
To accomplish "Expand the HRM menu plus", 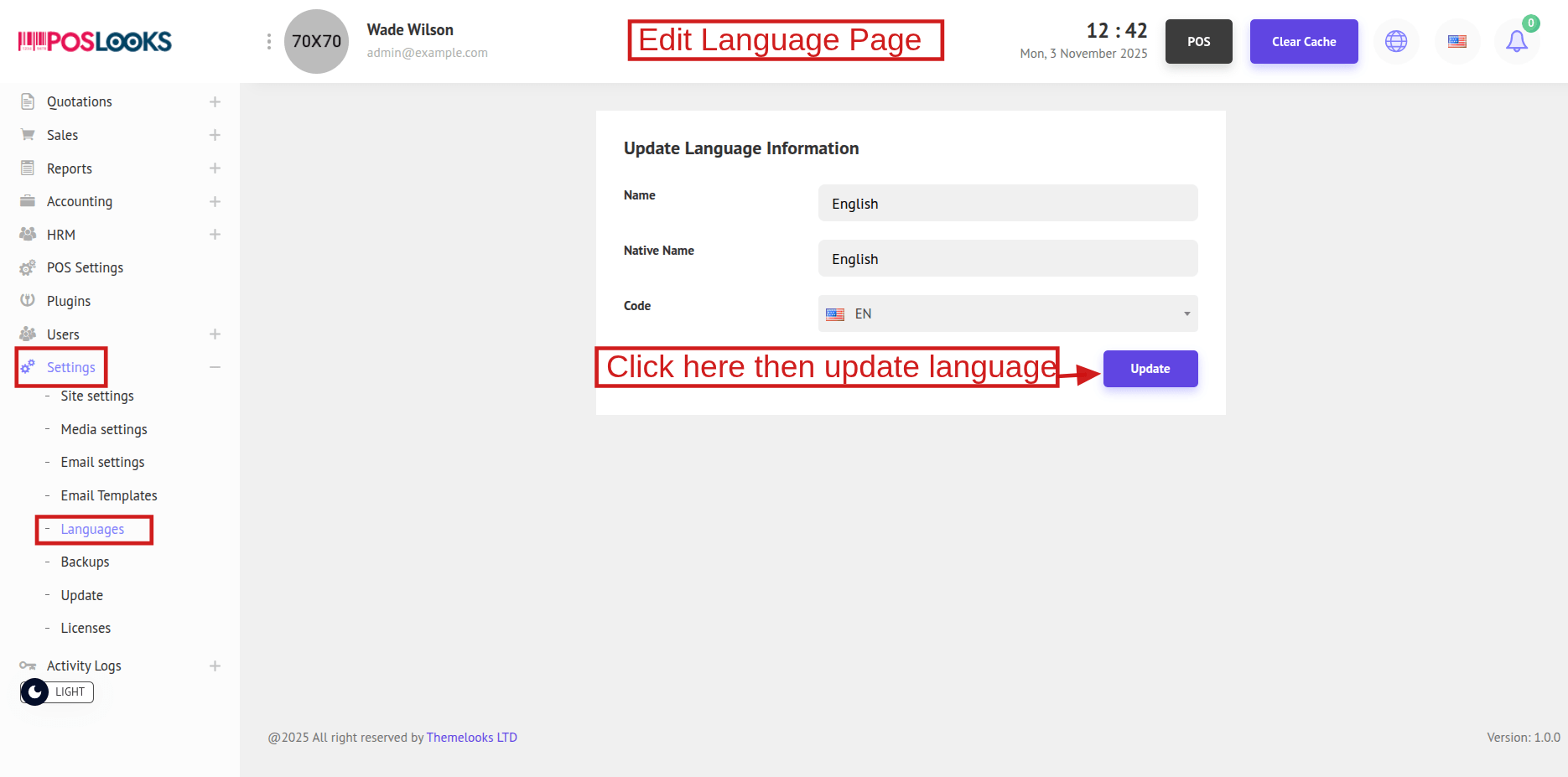I will 215,235.
